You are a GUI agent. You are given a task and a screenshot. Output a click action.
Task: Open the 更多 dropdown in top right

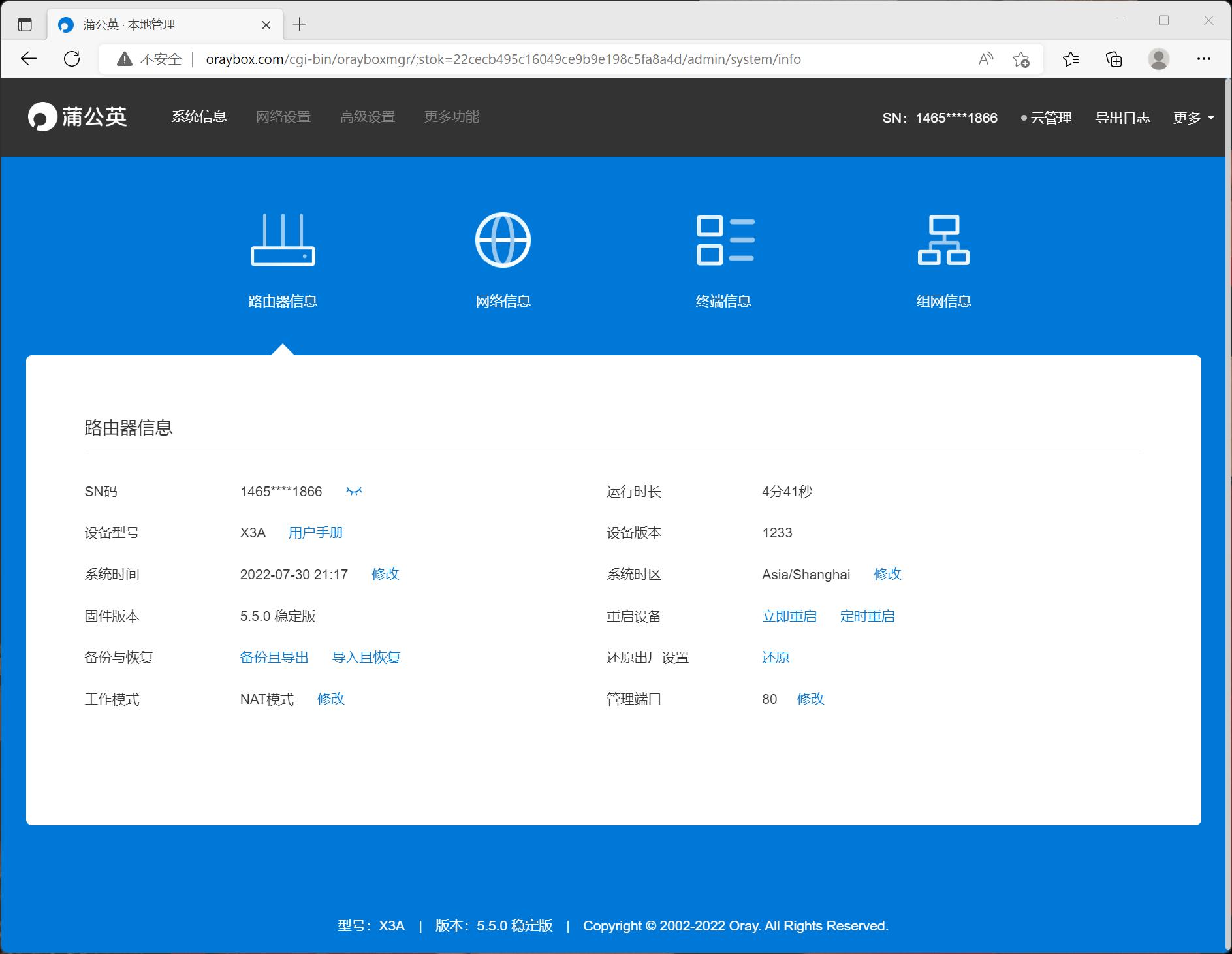coord(1193,118)
